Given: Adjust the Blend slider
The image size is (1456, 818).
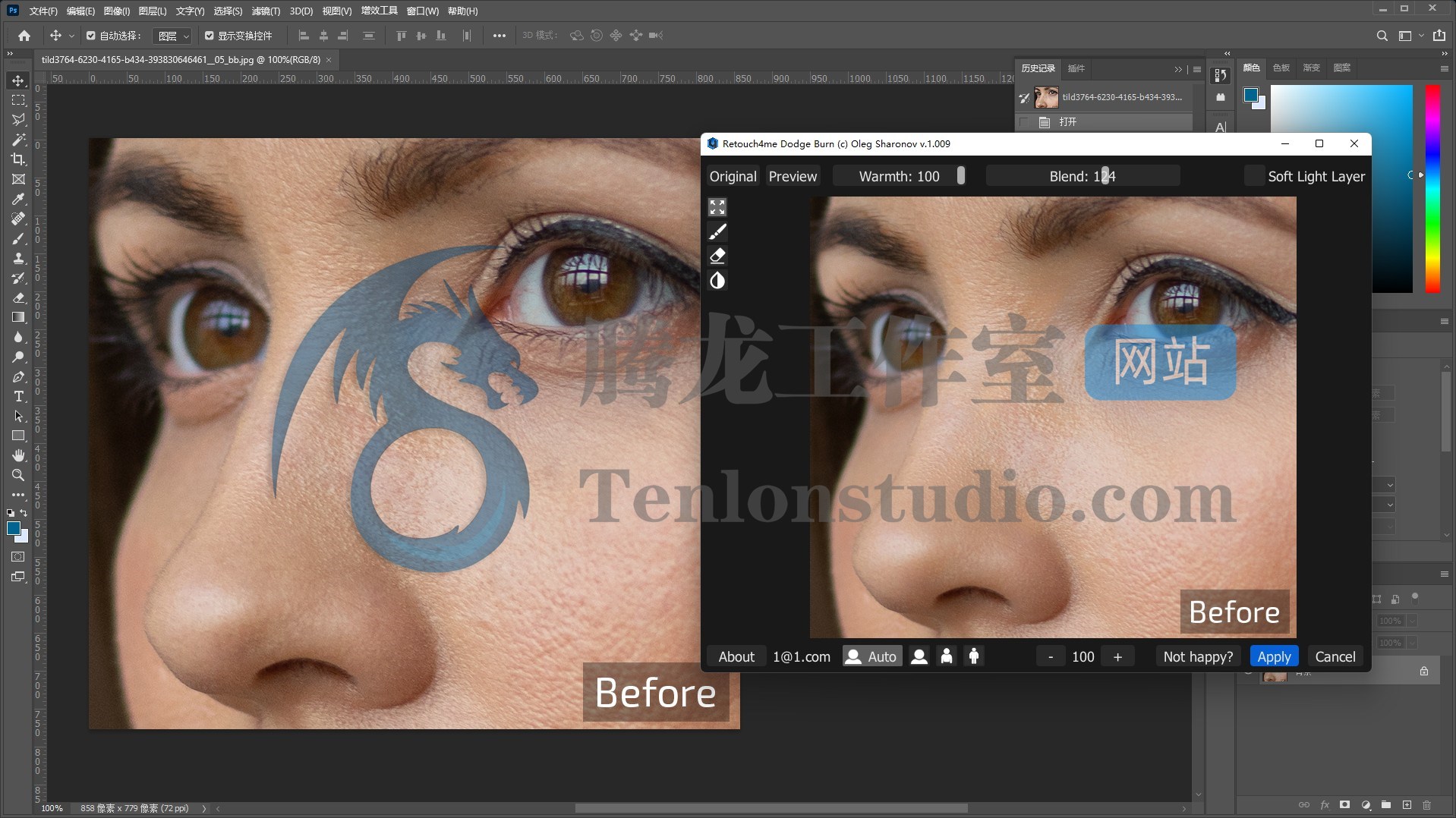Looking at the screenshot, I should (1083, 176).
